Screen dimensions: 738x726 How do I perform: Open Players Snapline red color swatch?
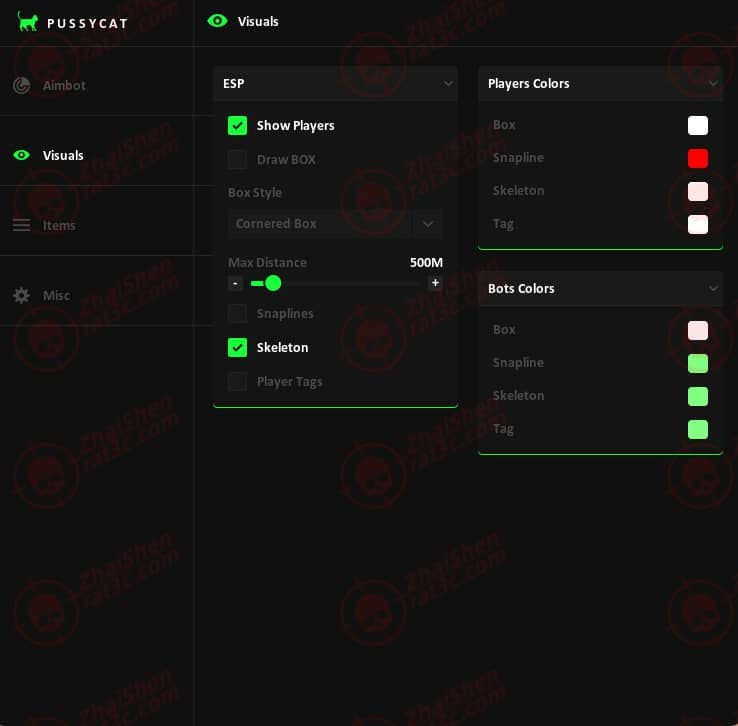(x=698, y=159)
